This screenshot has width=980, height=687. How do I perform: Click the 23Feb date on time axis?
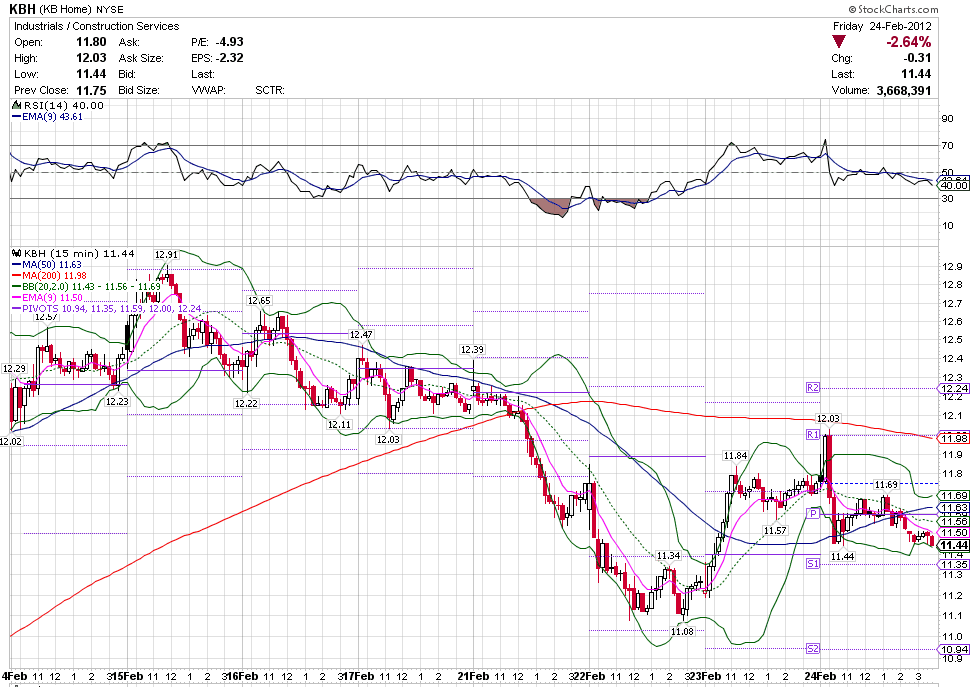coord(706,676)
